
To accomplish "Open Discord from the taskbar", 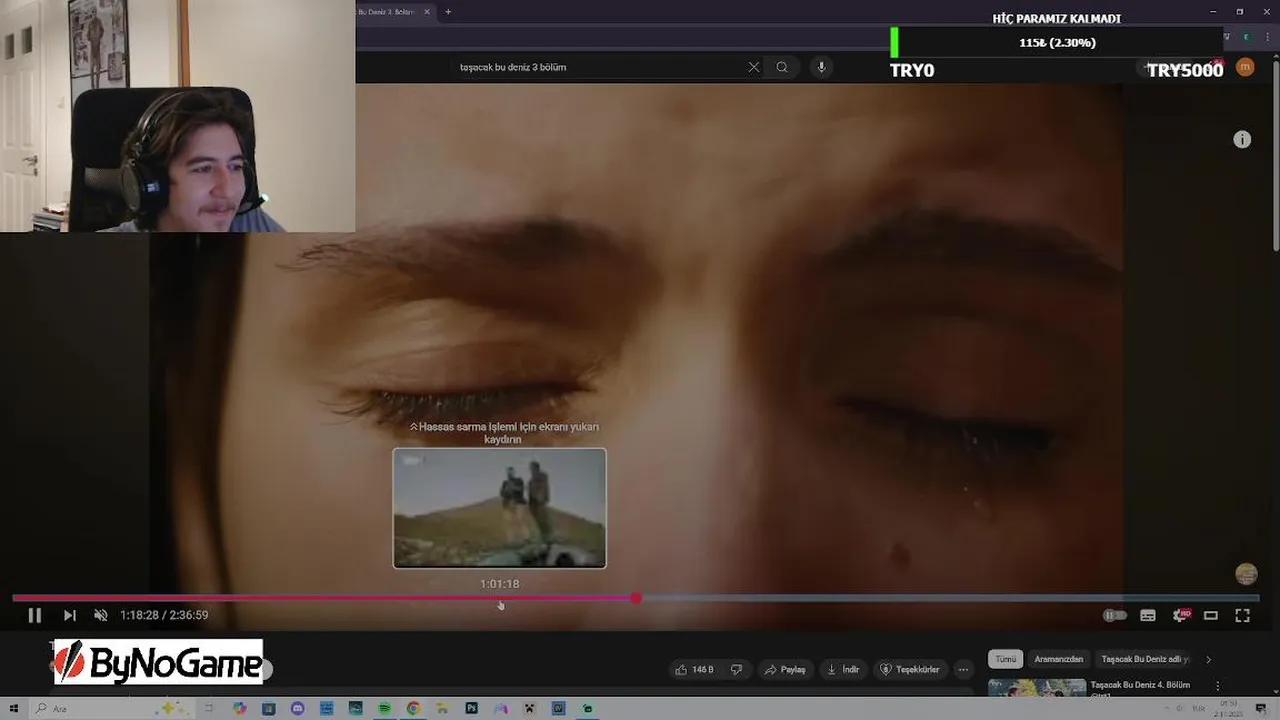I will (297, 709).
